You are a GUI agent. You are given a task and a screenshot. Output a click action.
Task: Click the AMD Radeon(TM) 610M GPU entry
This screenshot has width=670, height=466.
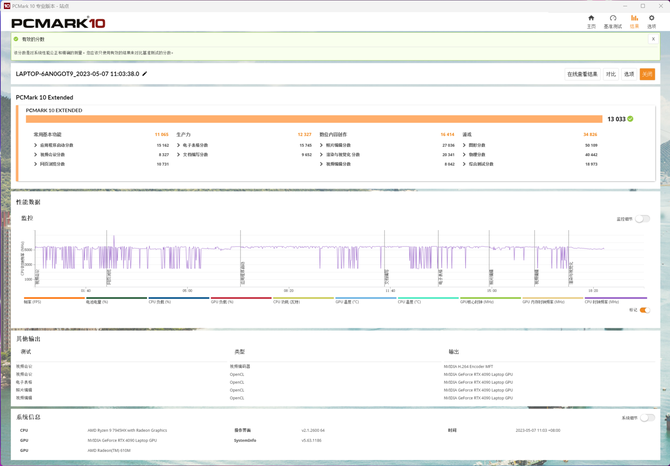(x=109, y=450)
